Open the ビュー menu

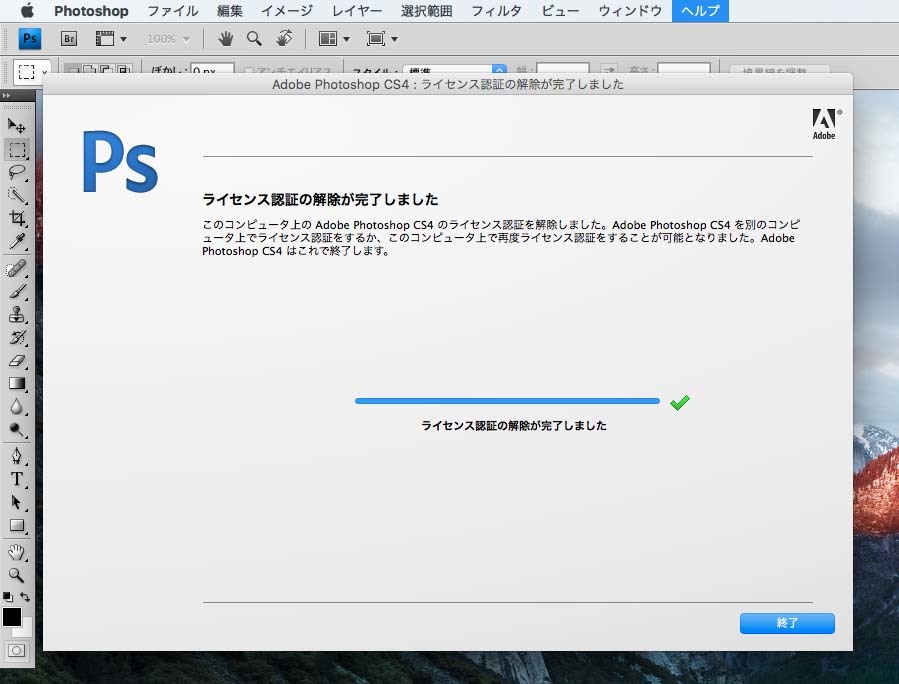(560, 10)
